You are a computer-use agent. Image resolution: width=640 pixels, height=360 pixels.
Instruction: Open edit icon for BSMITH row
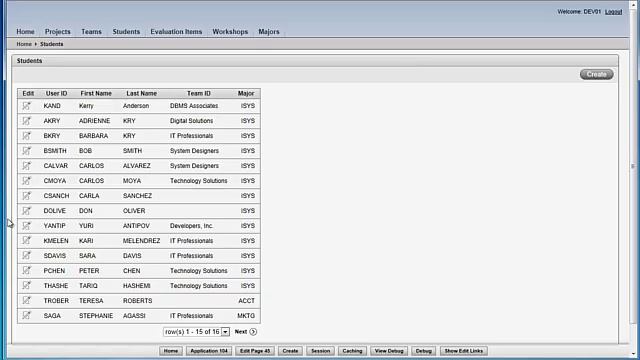[x=27, y=151]
